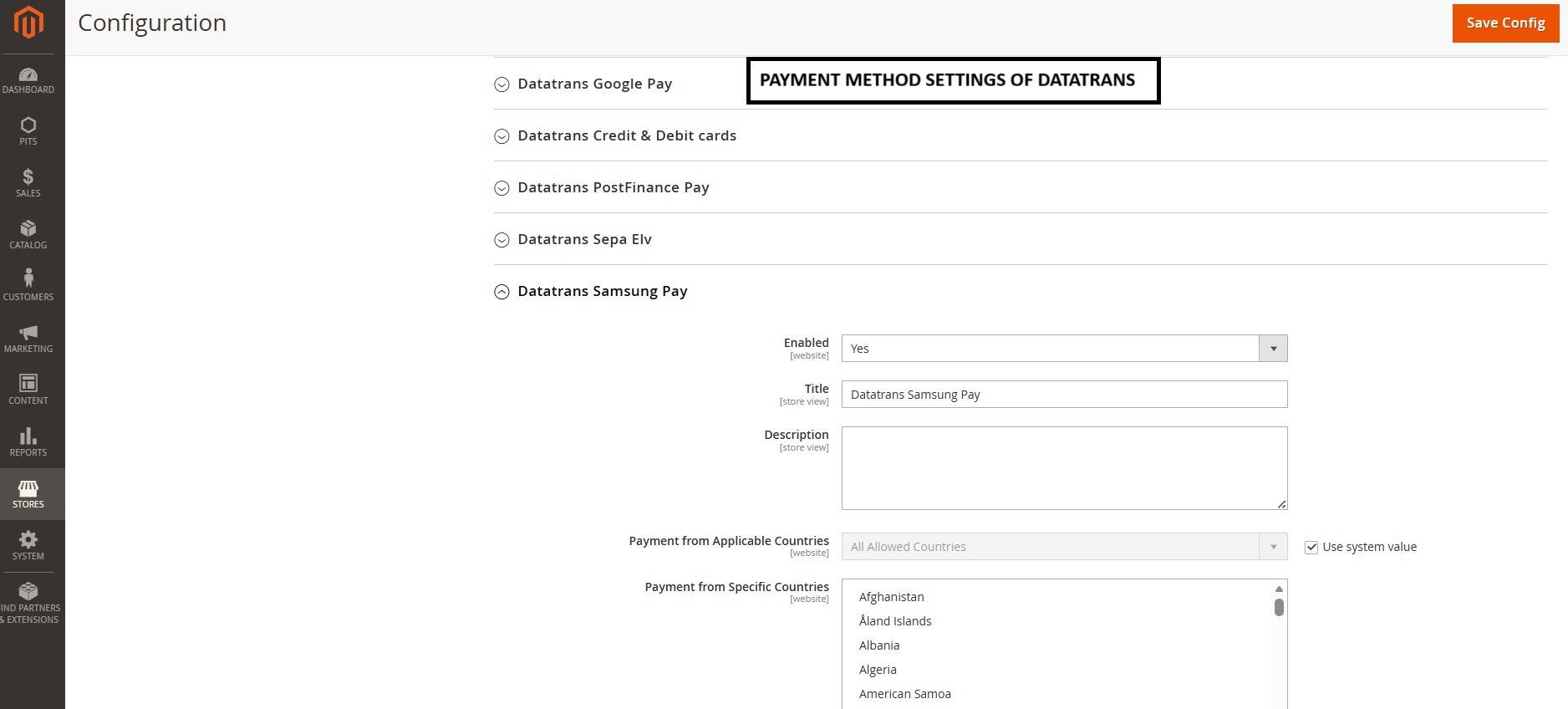Open the Dashboard sidebar icon

point(28,80)
